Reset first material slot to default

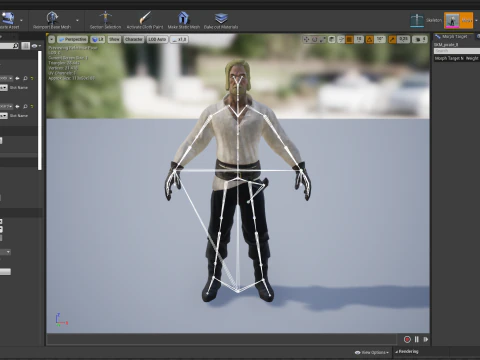click(x=32, y=78)
